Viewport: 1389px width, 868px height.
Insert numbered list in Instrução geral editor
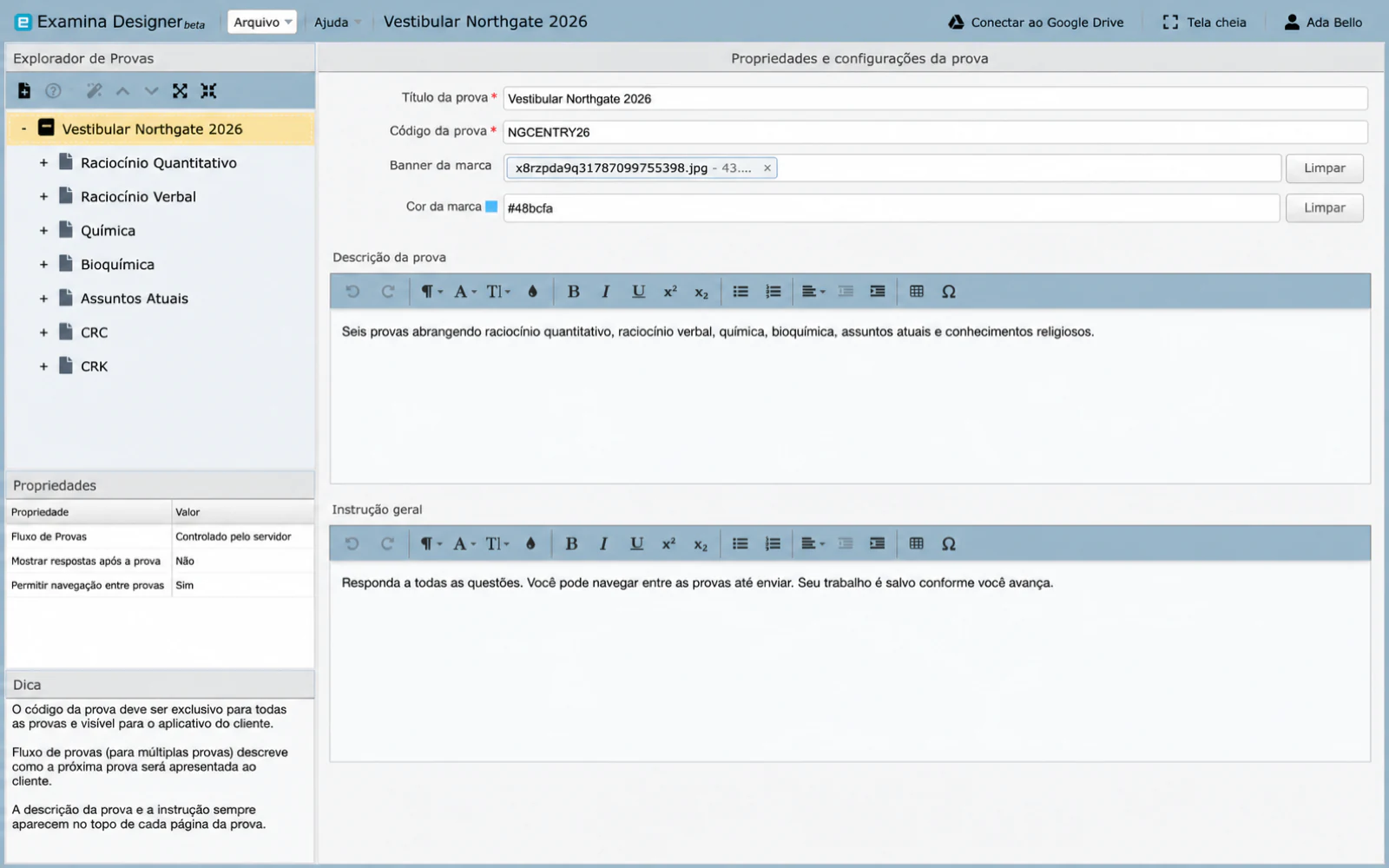coord(773,543)
